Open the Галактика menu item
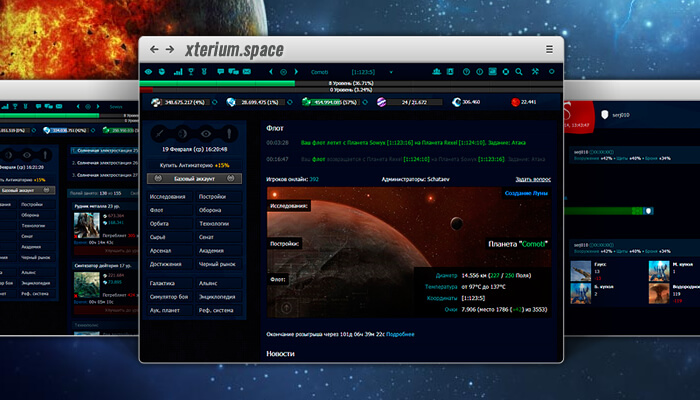This screenshot has height=400, width=700. coord(170,283)
